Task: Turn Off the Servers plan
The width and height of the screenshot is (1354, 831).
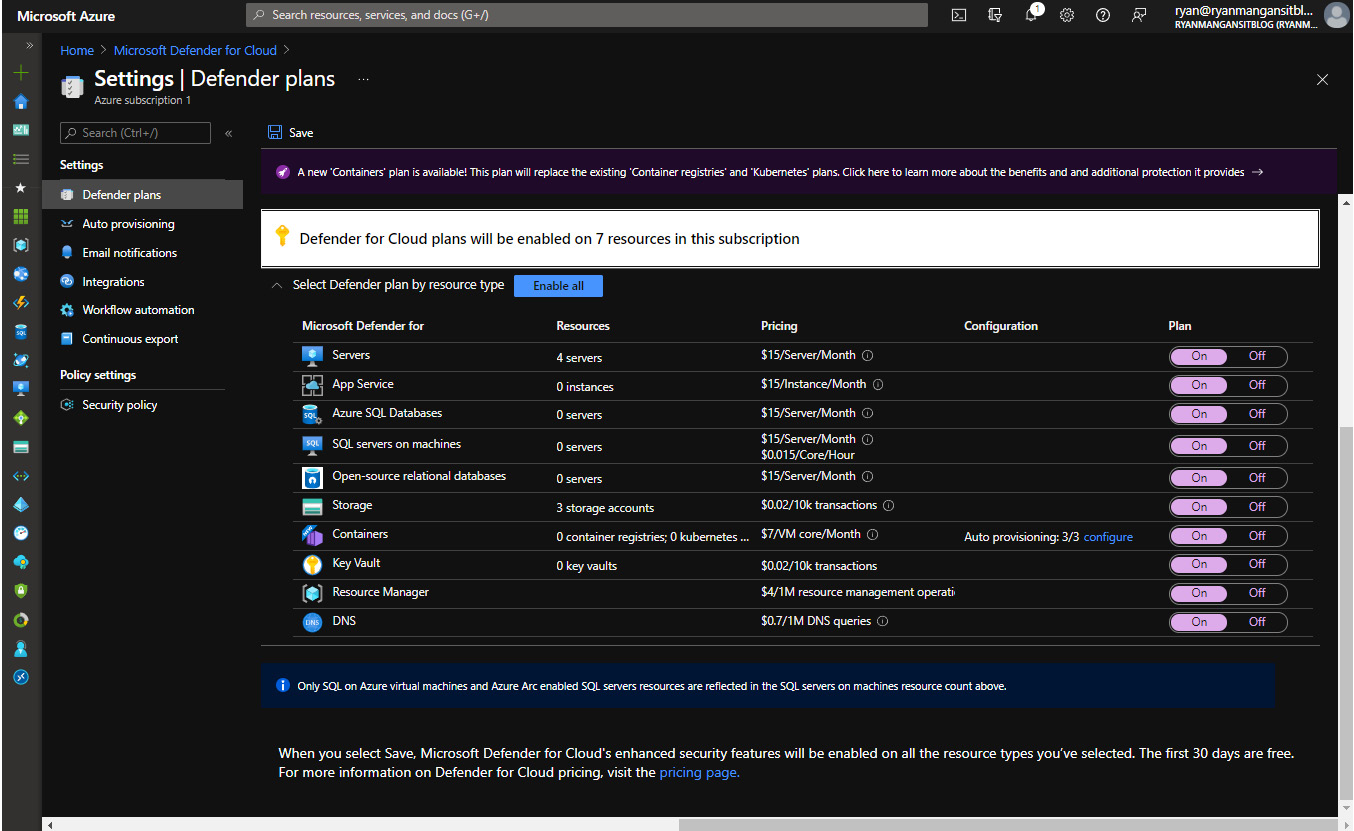Action: coord(1257,356)
